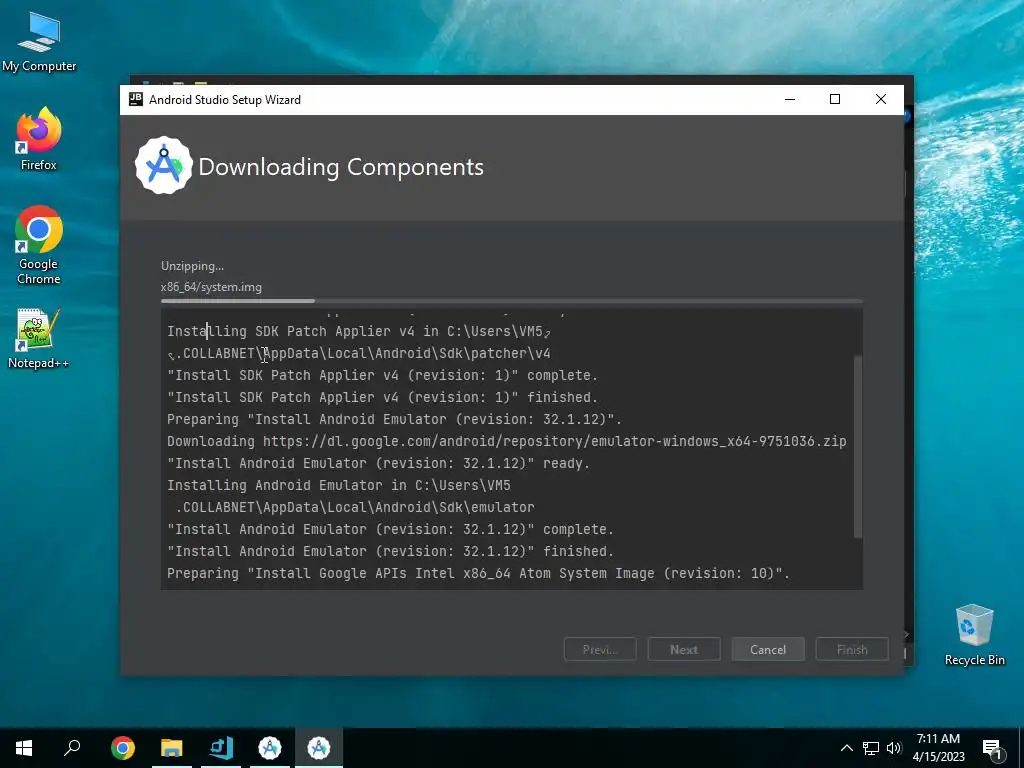Open Notepad++ desktop shortcut
The width and height of the screenshot is (1024, 768).
point(39,338)
